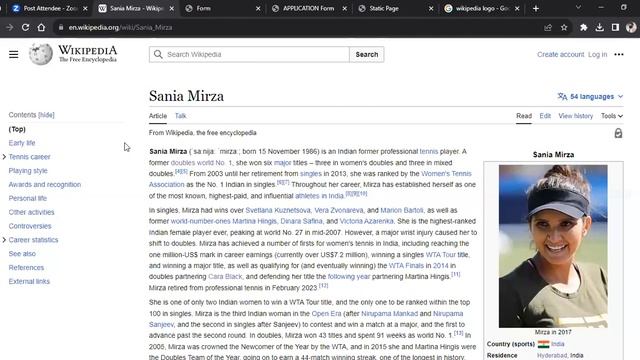Close the Post Attendee Zoom tab

pos(85,8)
